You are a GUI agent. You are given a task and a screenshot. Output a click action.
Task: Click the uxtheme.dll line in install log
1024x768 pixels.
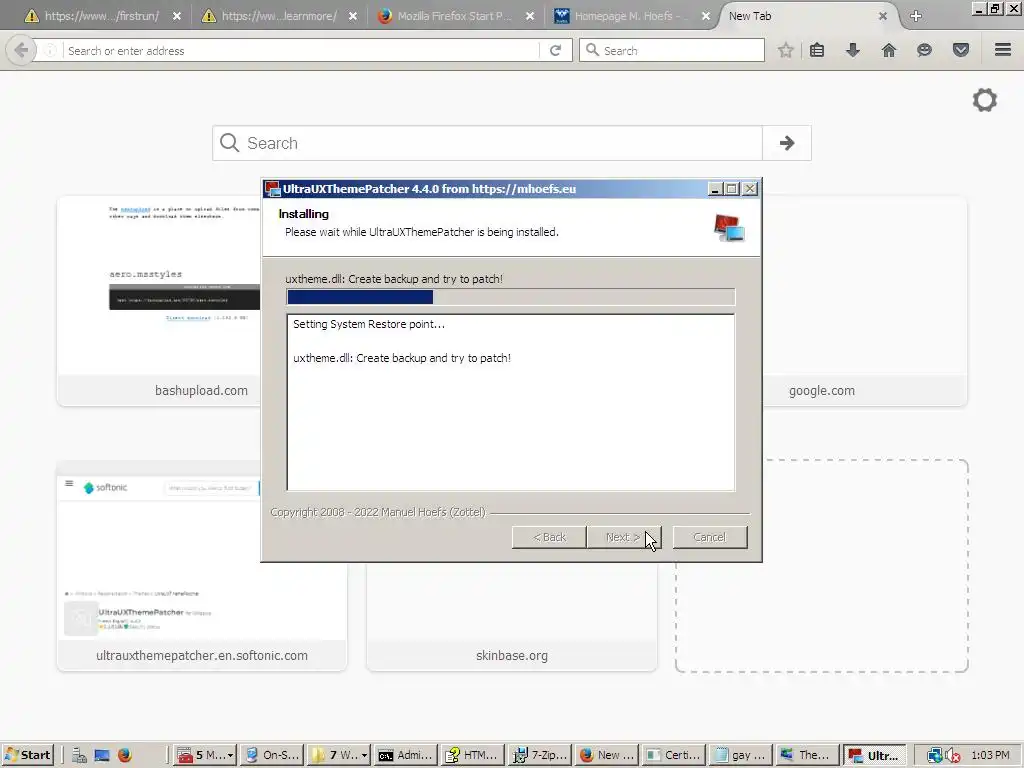402,358
